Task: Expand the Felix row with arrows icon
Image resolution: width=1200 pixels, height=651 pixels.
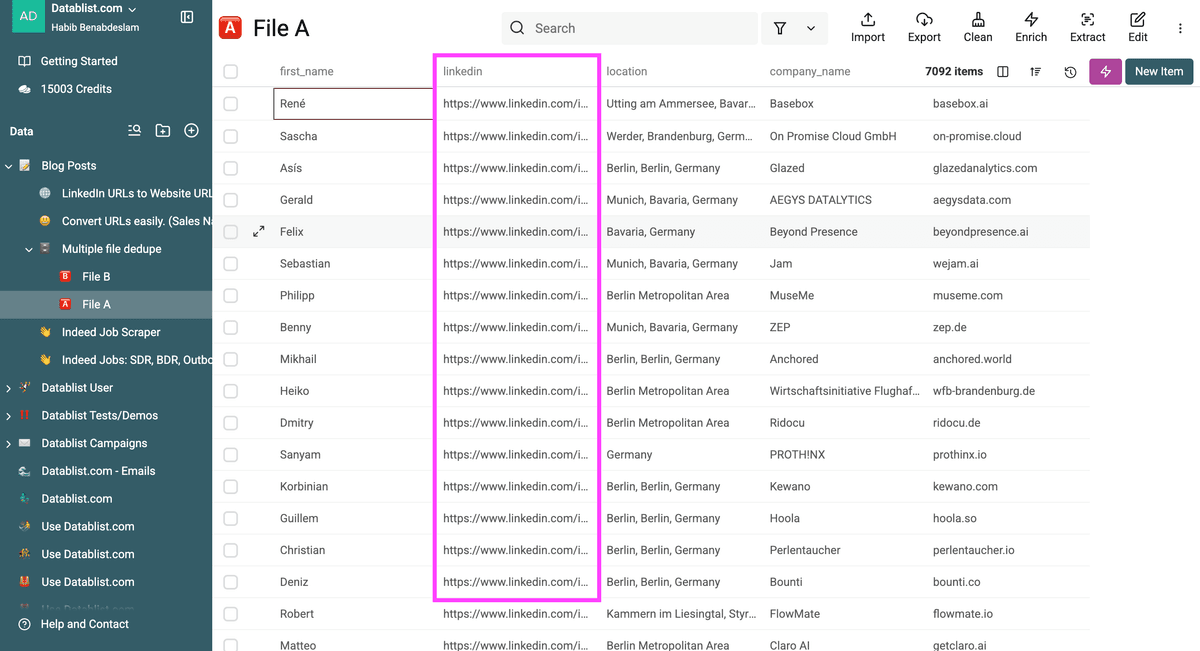Action: 259,232
